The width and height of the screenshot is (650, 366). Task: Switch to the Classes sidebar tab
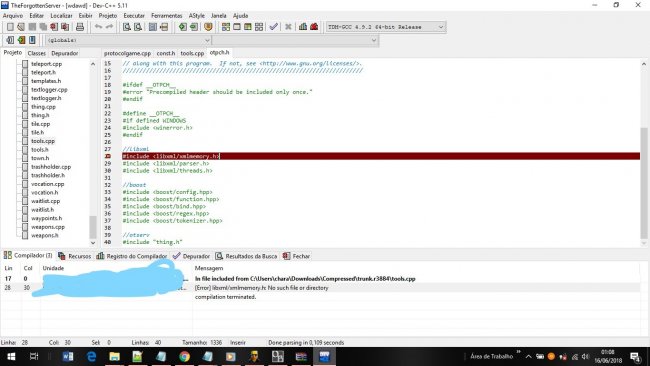click(36, 53)
